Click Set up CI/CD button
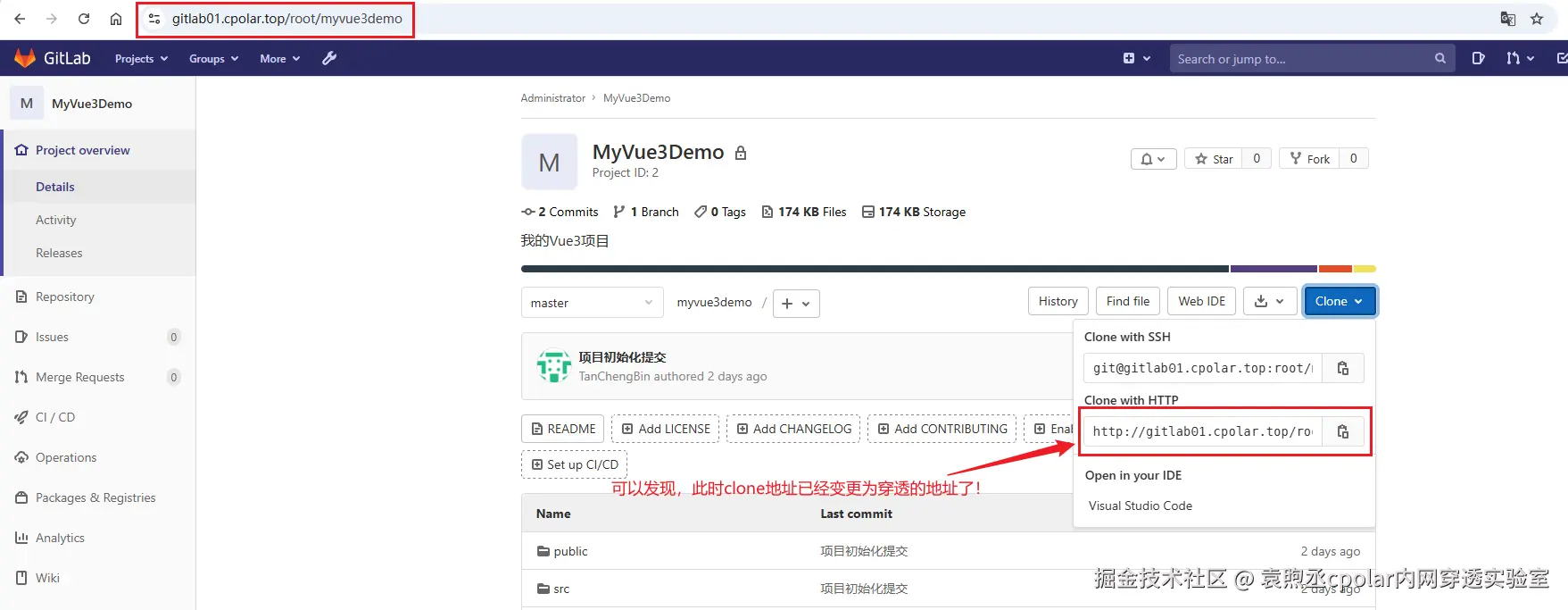Image resolution: width=1568 pixels, height=610 pixels. point(575,464)
